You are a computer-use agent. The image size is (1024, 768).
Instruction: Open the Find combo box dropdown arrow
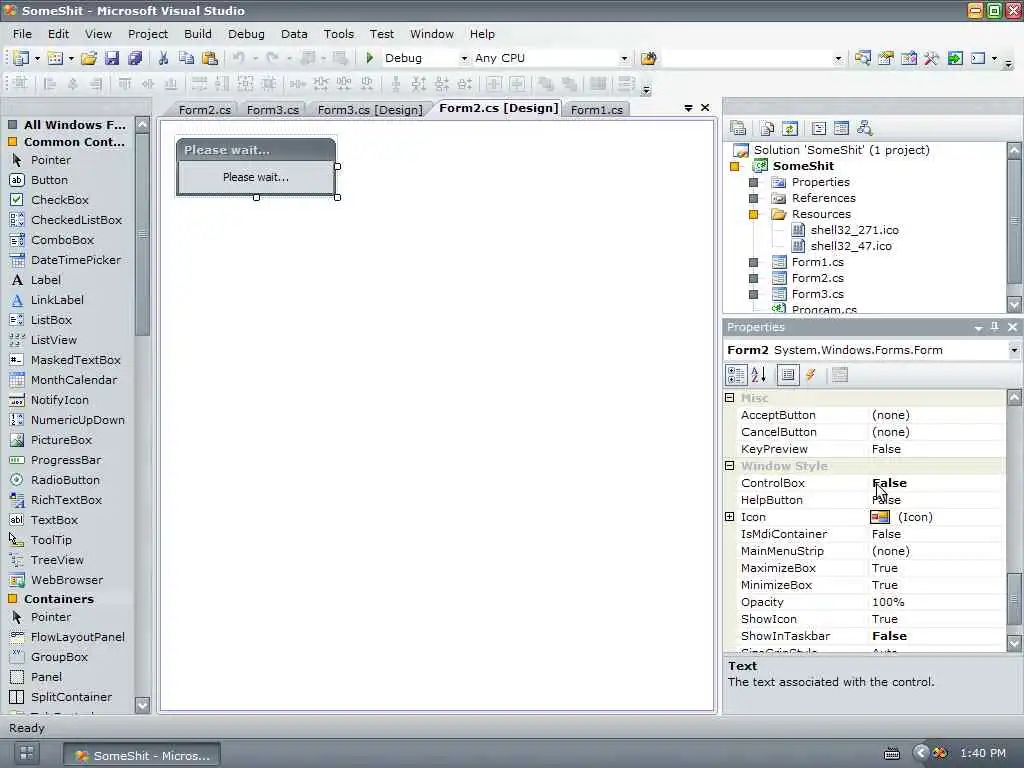point(839,58)
